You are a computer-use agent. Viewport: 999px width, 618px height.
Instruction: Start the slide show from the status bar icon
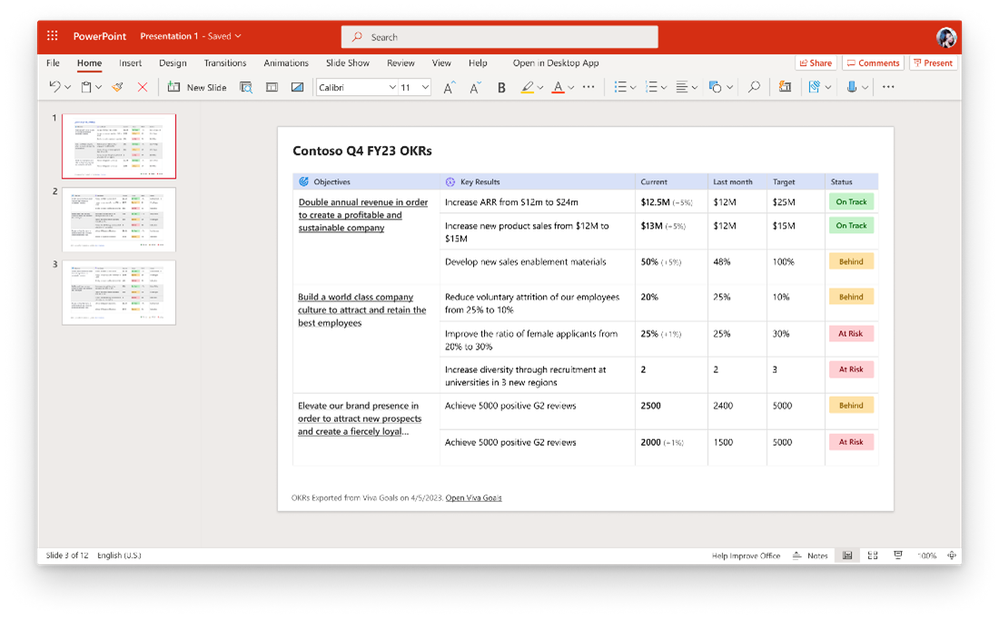click(x=898, y=556)
